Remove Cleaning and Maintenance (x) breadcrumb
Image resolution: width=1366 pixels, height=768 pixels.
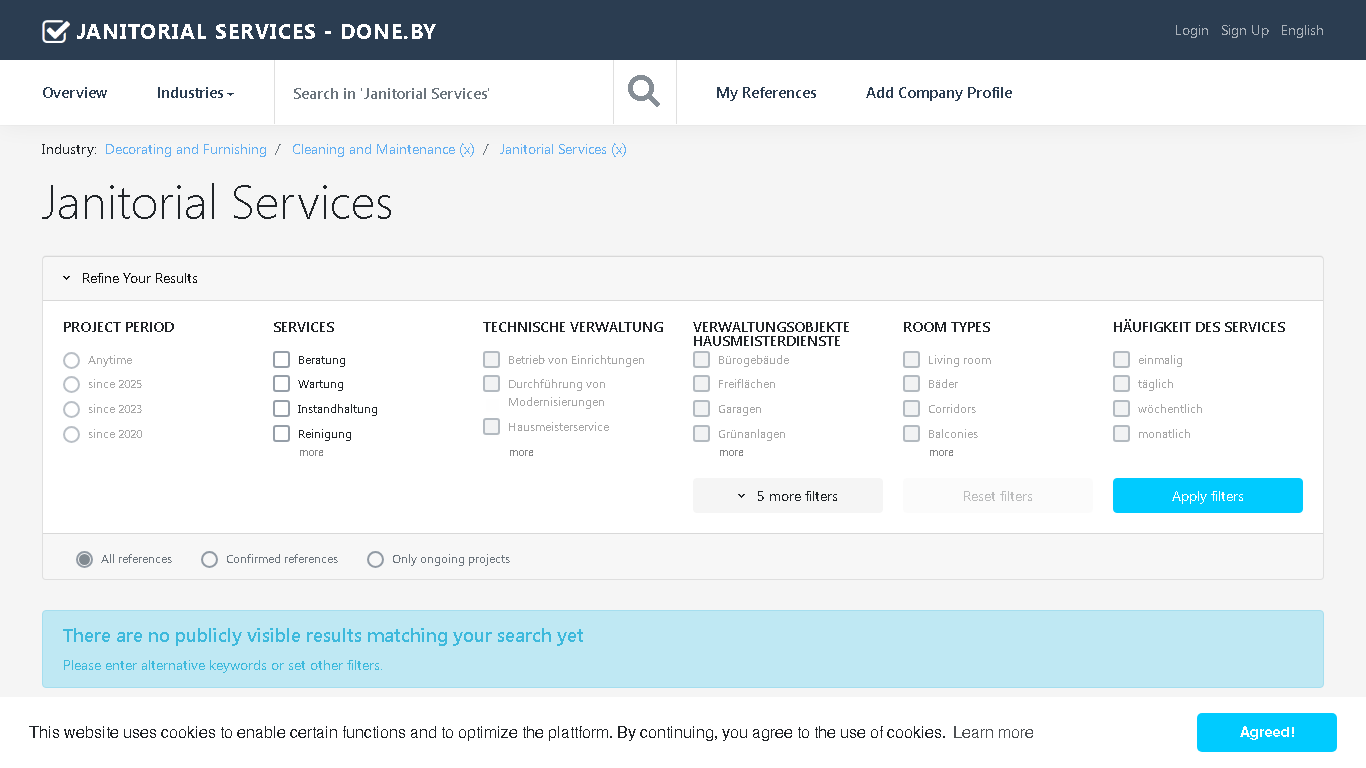click(x=383, y=149)
